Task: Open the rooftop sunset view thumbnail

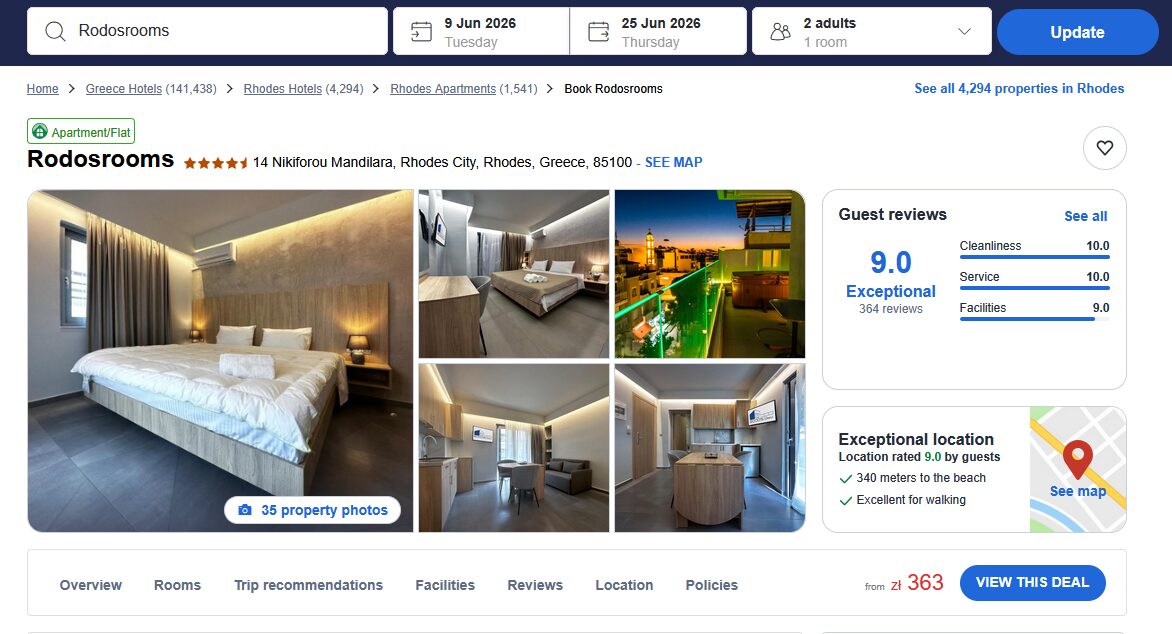Action: [x=709, y=274]
